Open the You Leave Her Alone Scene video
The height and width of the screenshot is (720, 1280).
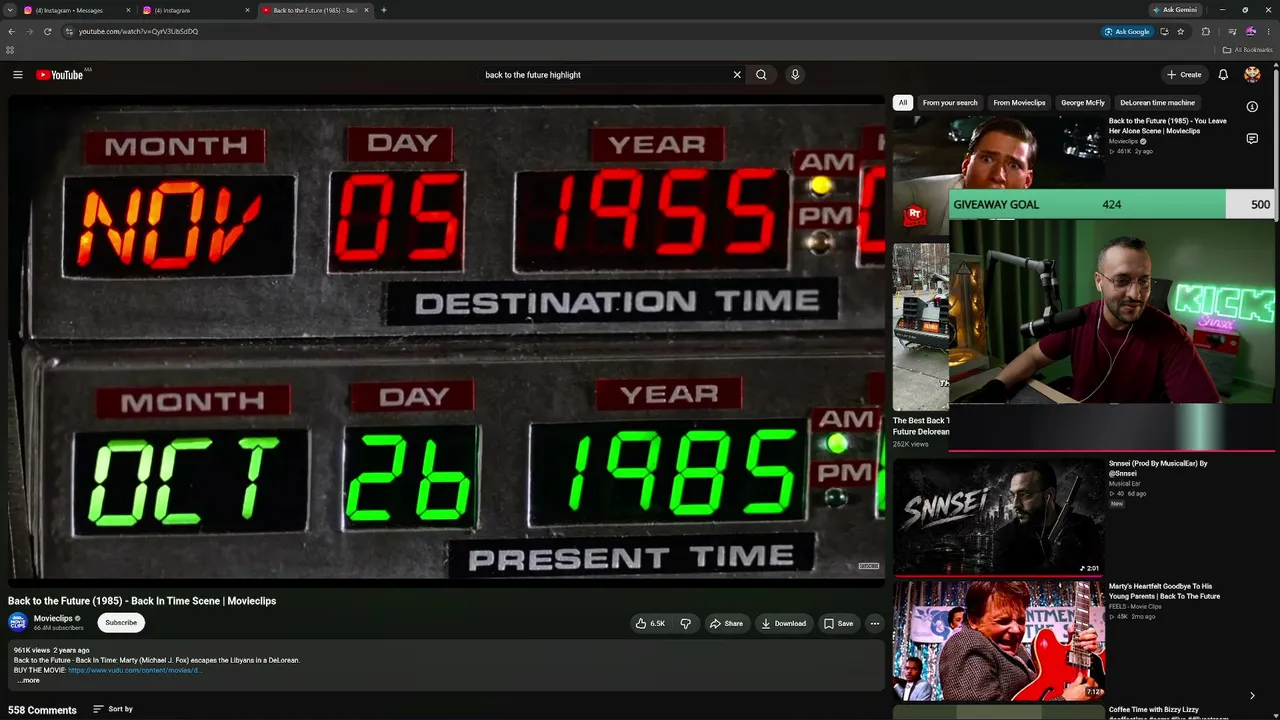1168,126
